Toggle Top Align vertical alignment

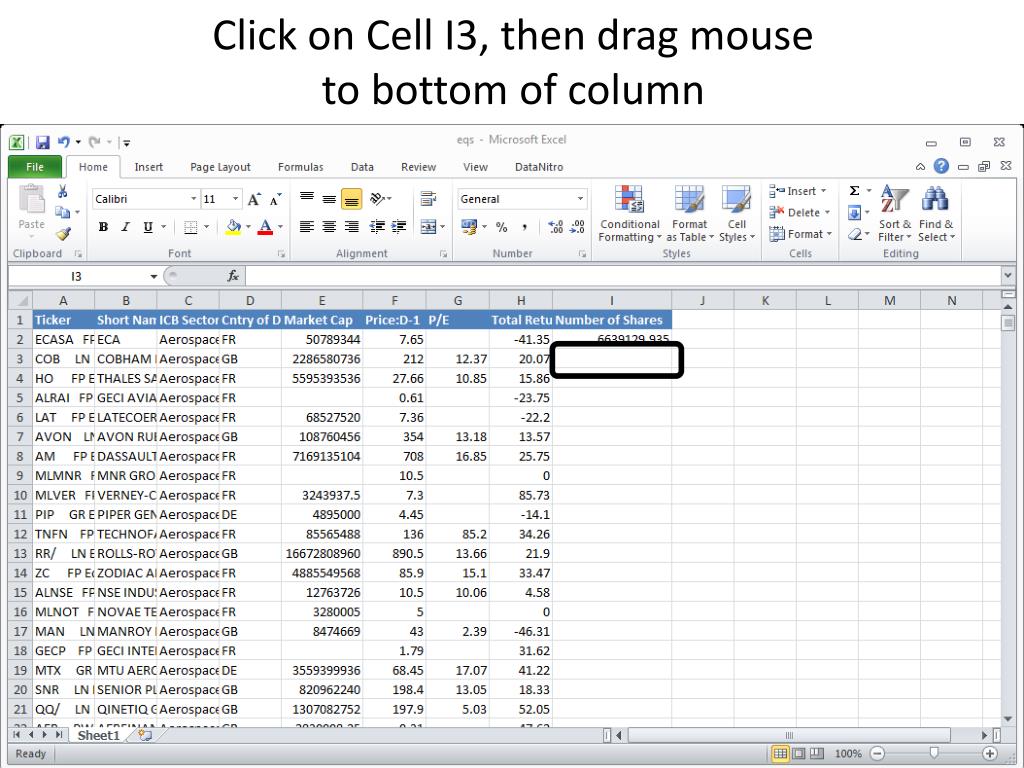coord(306,199)
